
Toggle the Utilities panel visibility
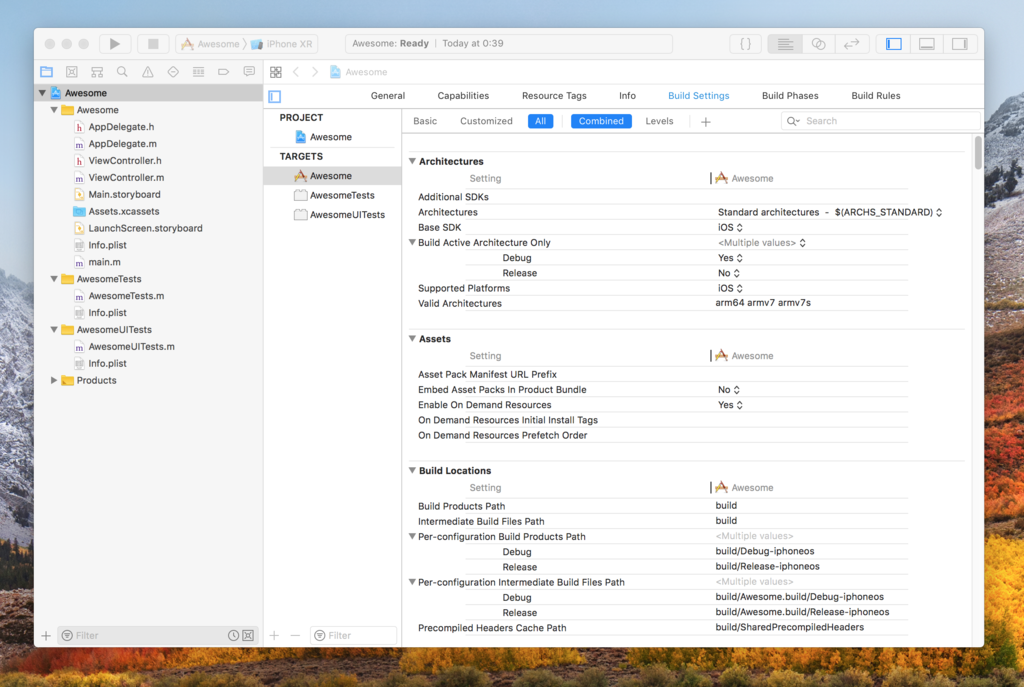(960, 44)
